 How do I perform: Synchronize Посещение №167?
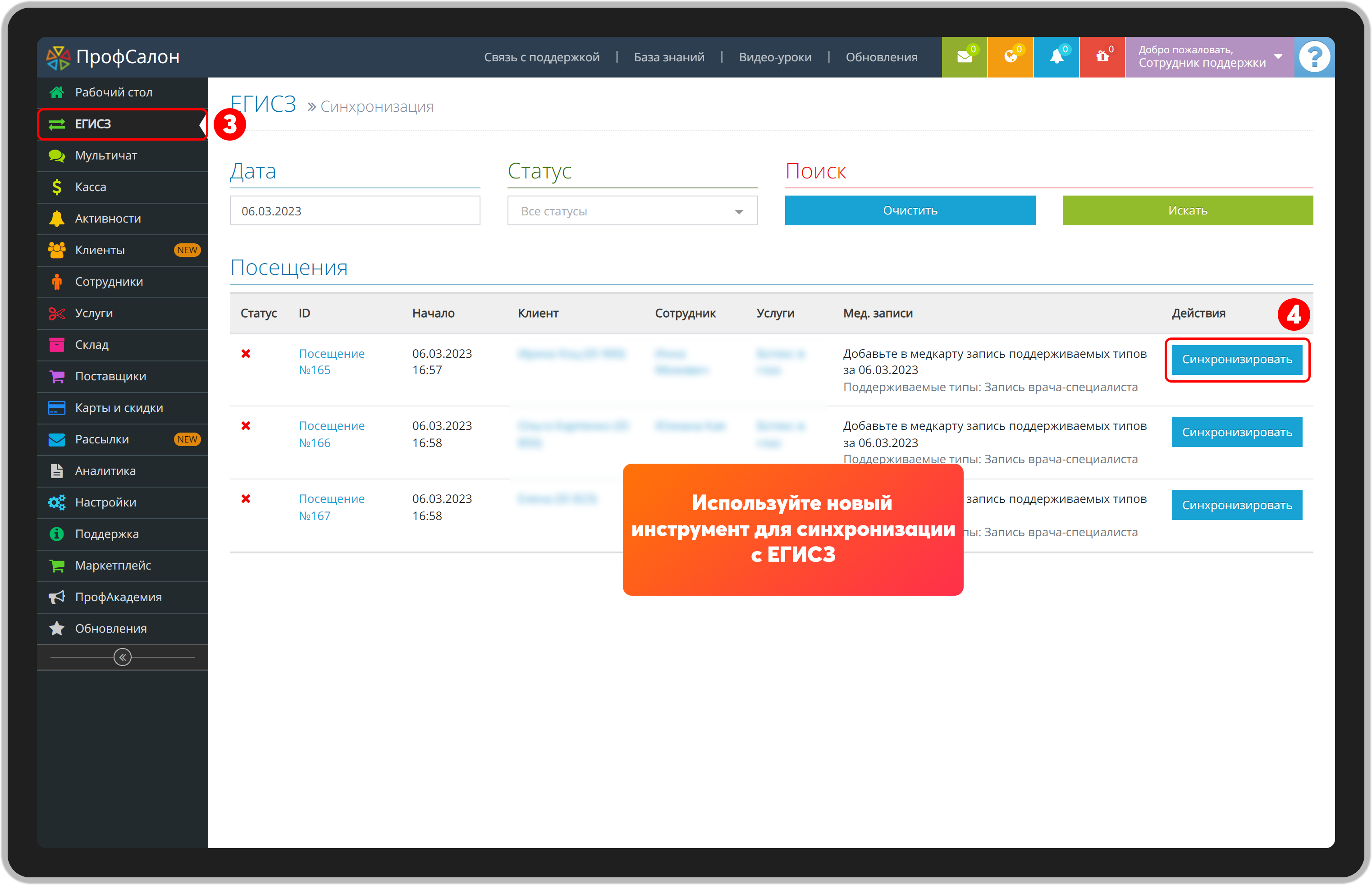coord(1236,505)
